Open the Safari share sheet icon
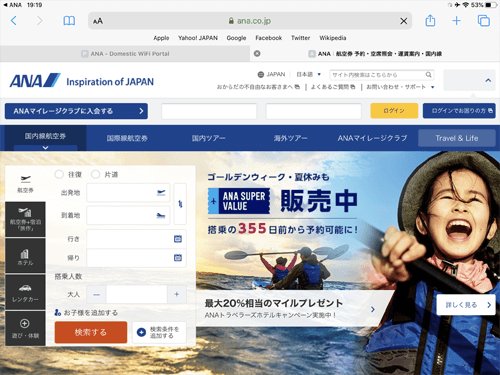This screenshot has width=500, height=375. 430,21
